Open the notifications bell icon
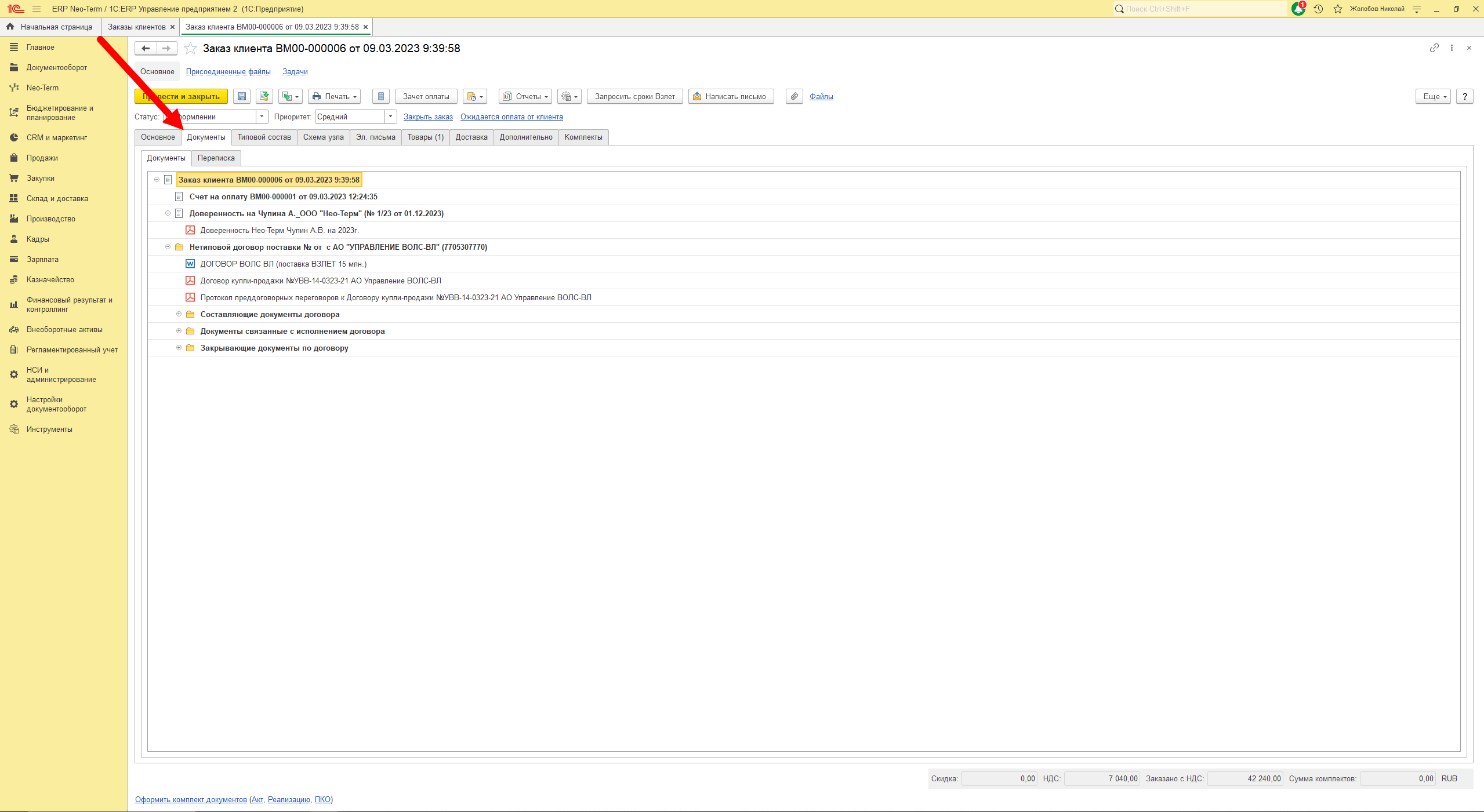This screenshot has height=812, width=1484. point(1298,9)
